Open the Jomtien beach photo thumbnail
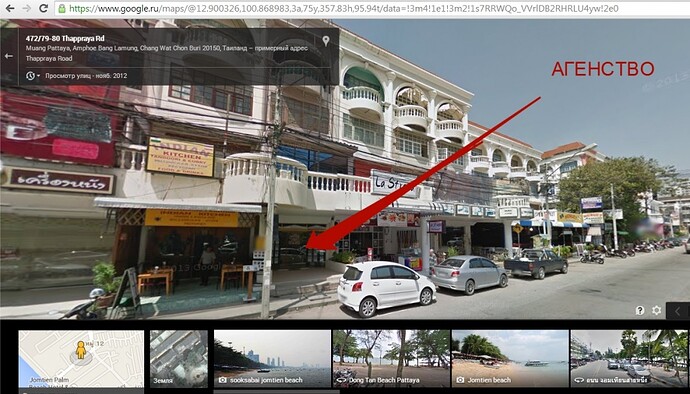The height and width of the screenshot is (394, 690). click(510, 359)
